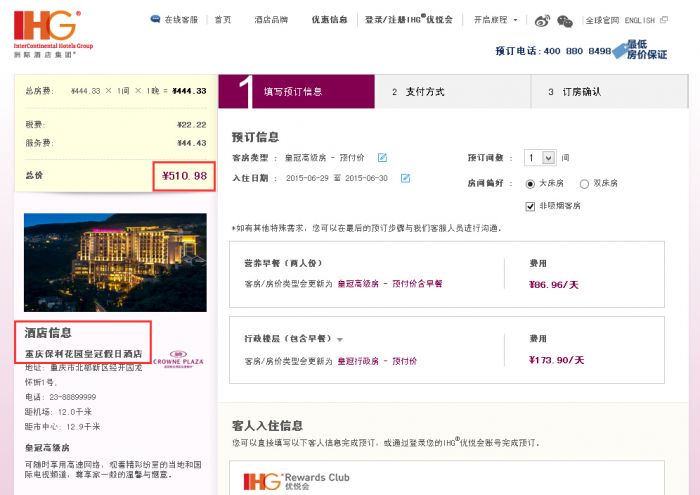Screen dimensions: 700x495
Task: Click the 营养早餐（两人份） heading
Action: (x=283, y=263)
